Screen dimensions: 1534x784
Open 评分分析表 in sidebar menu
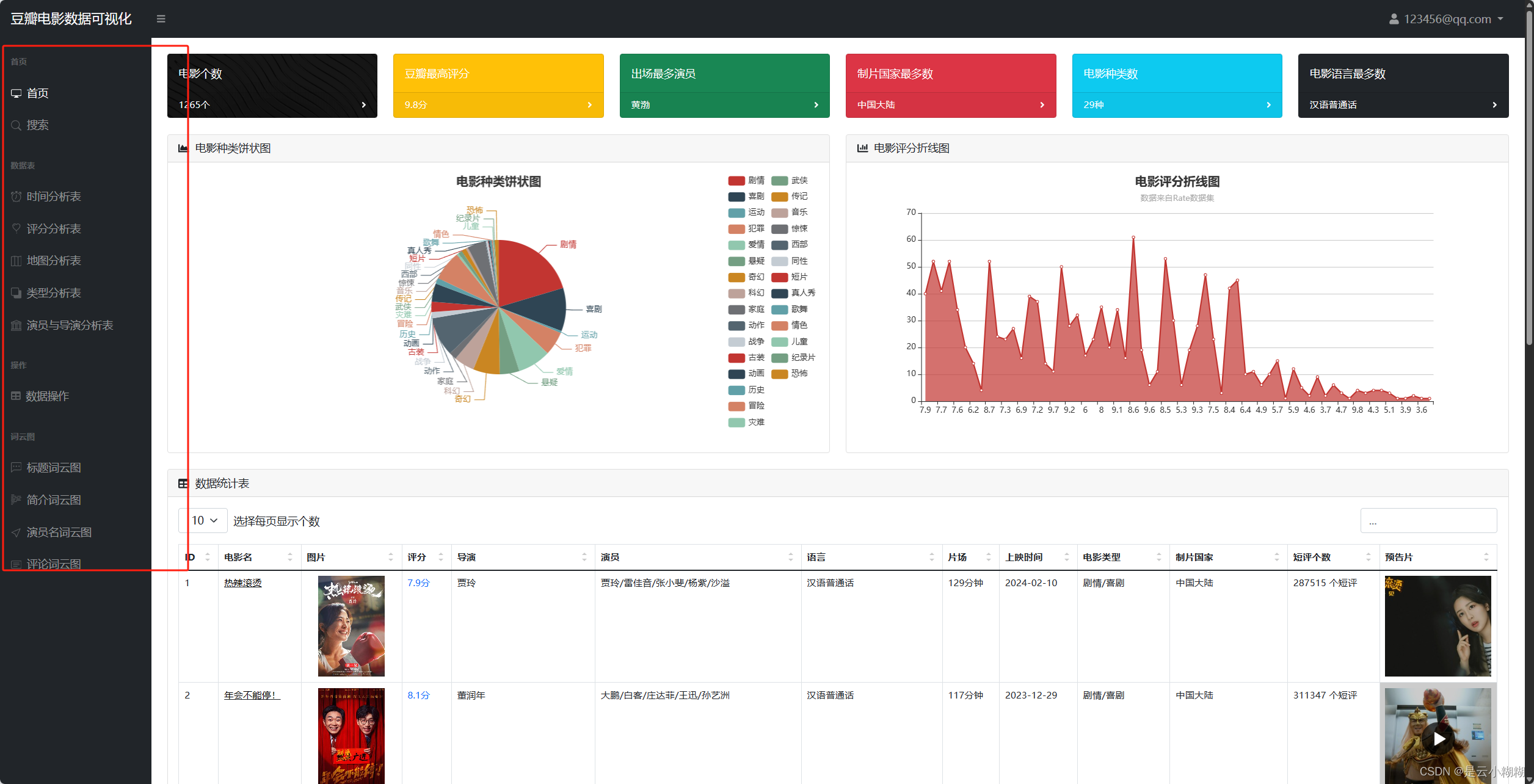tap(54, 229)
